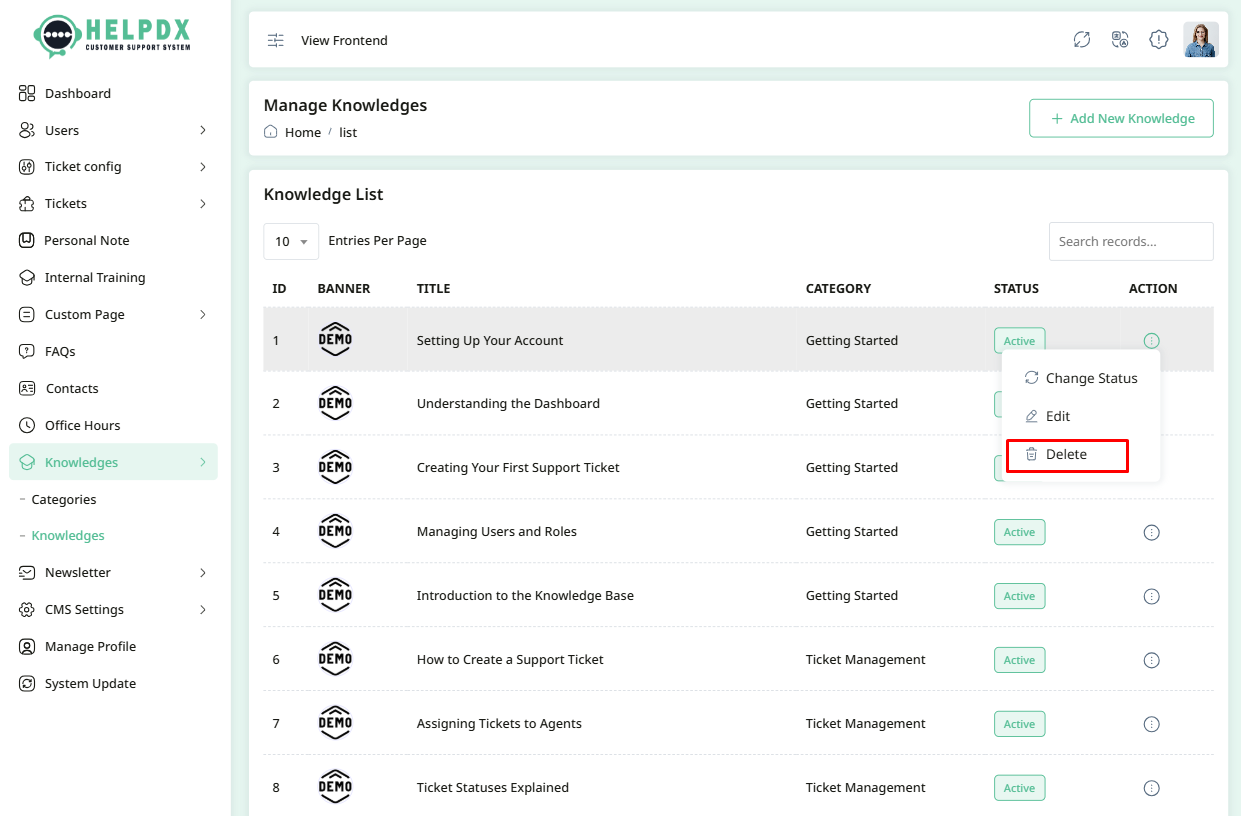
Task: Open action menu icon for row 5
Action: point(1151,596)
